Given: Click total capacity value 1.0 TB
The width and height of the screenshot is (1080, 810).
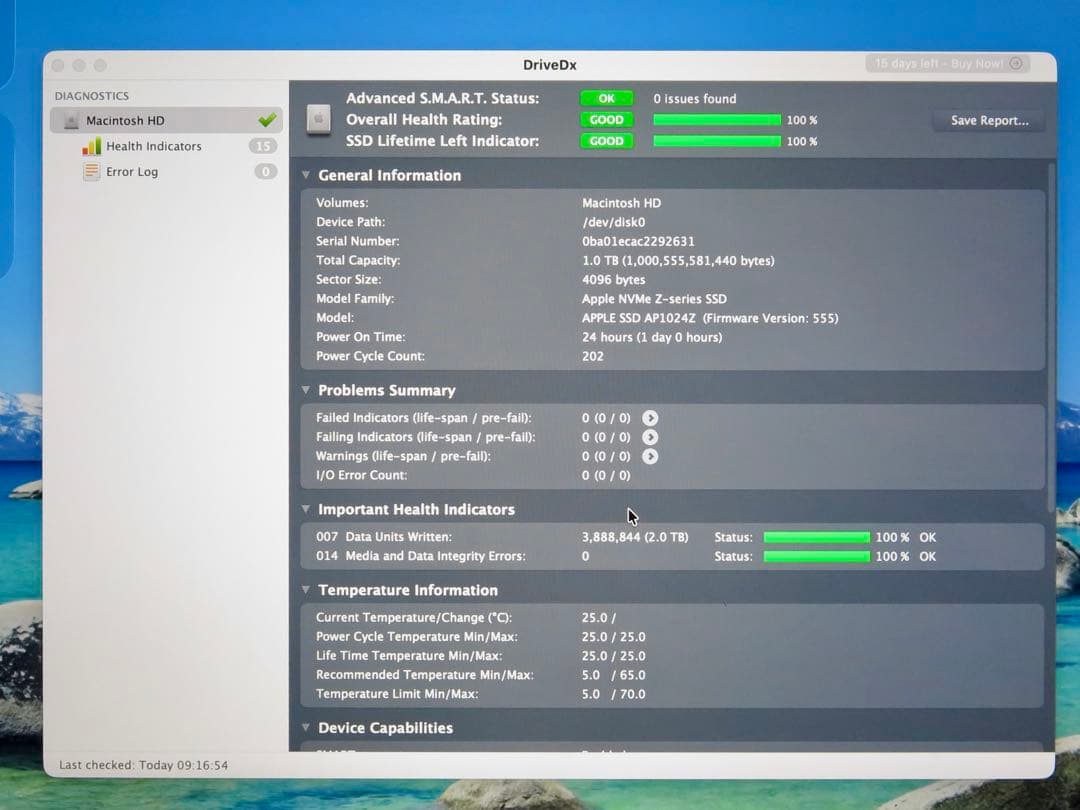Looking at the screenshot, I should coord(678,261).
